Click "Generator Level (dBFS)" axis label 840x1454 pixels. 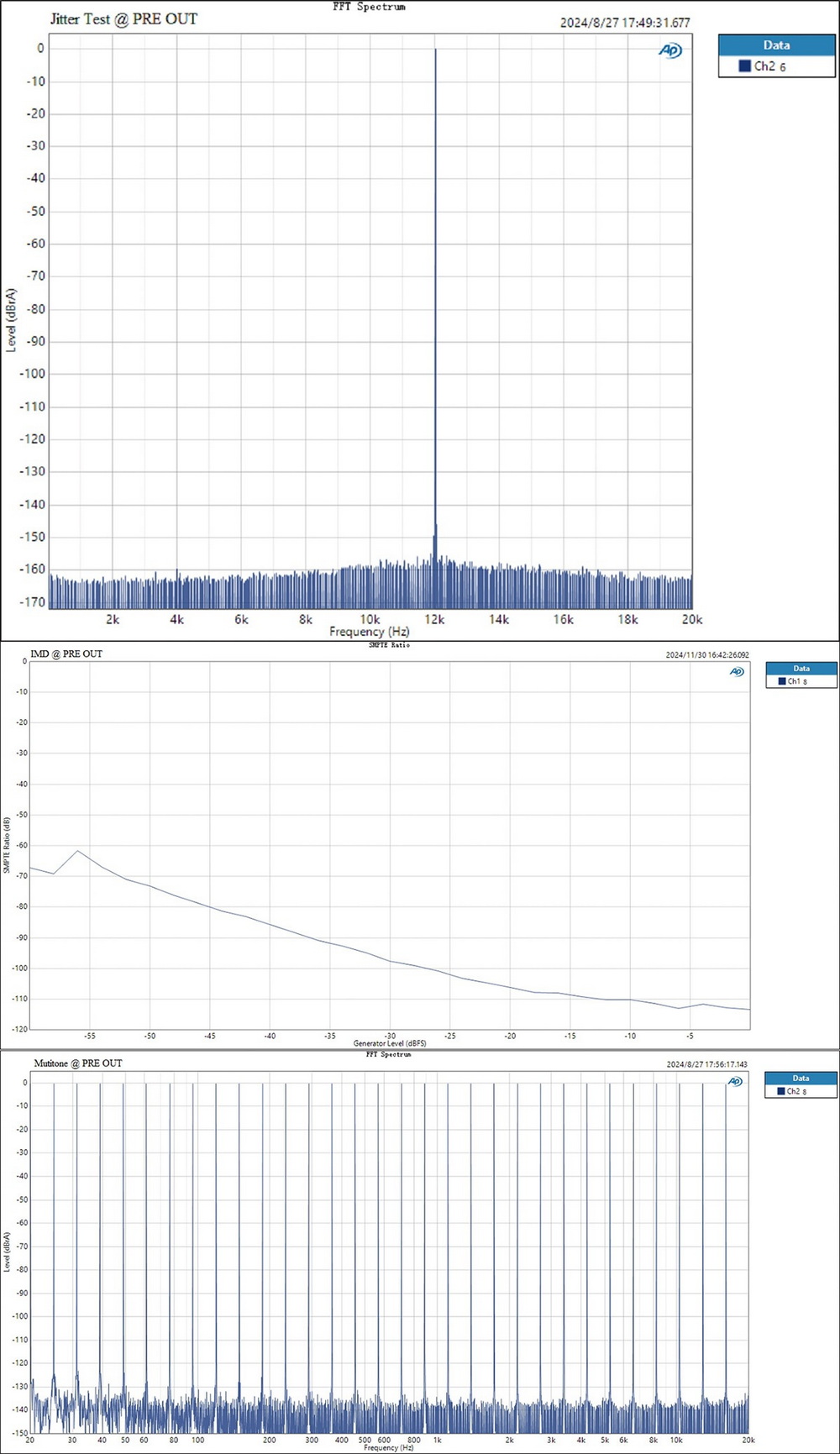[x=390, y=1043]
